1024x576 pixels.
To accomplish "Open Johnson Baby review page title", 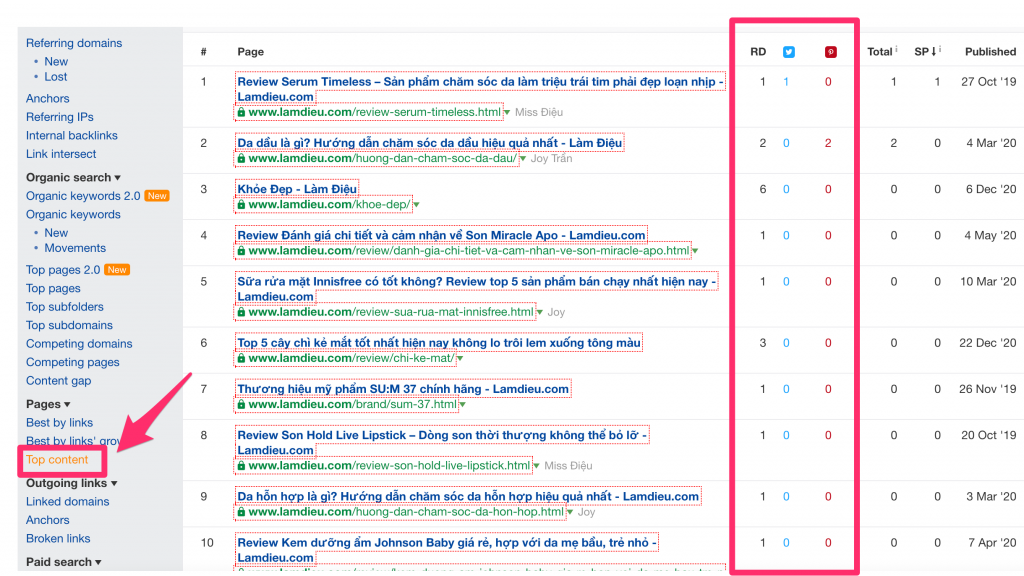I will point(447,550).
